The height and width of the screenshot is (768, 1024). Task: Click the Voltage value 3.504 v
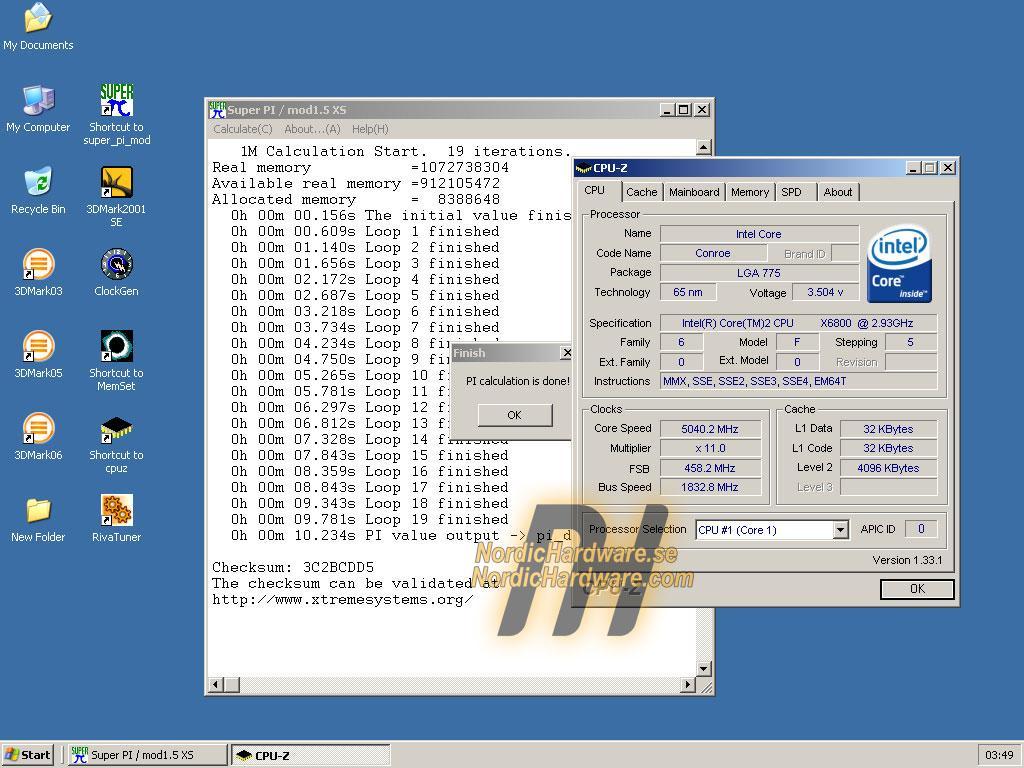click(x=825, y=292)
